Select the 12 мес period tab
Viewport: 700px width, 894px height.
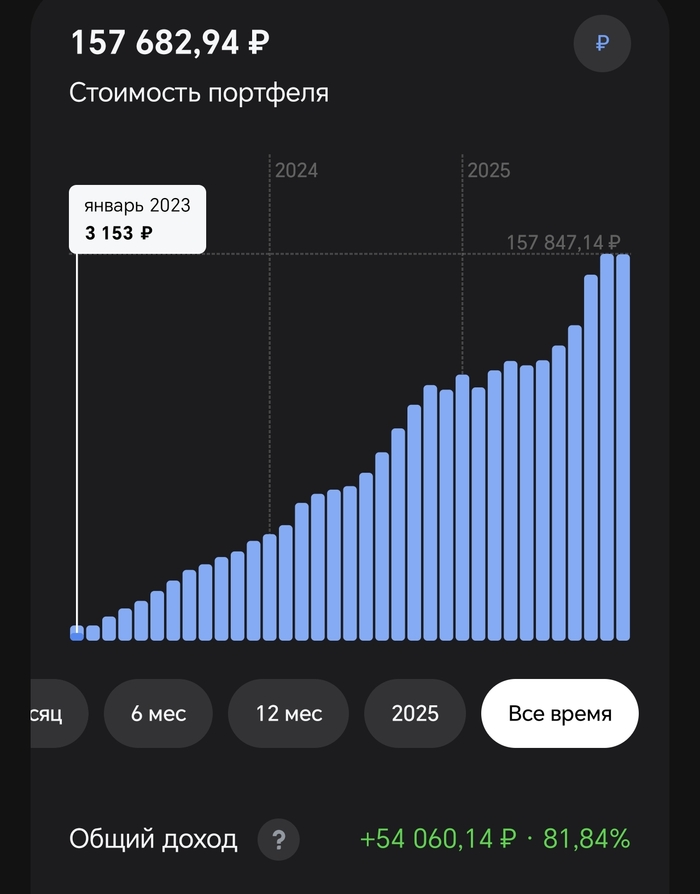click(x=289, y=714)
